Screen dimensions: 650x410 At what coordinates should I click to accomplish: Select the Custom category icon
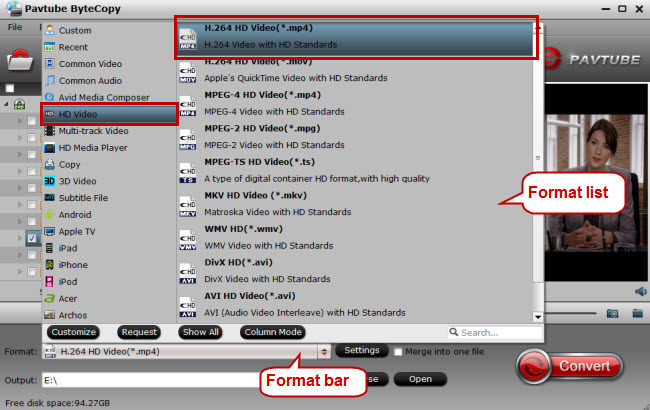pyautogui.click(x=50, y=30)
